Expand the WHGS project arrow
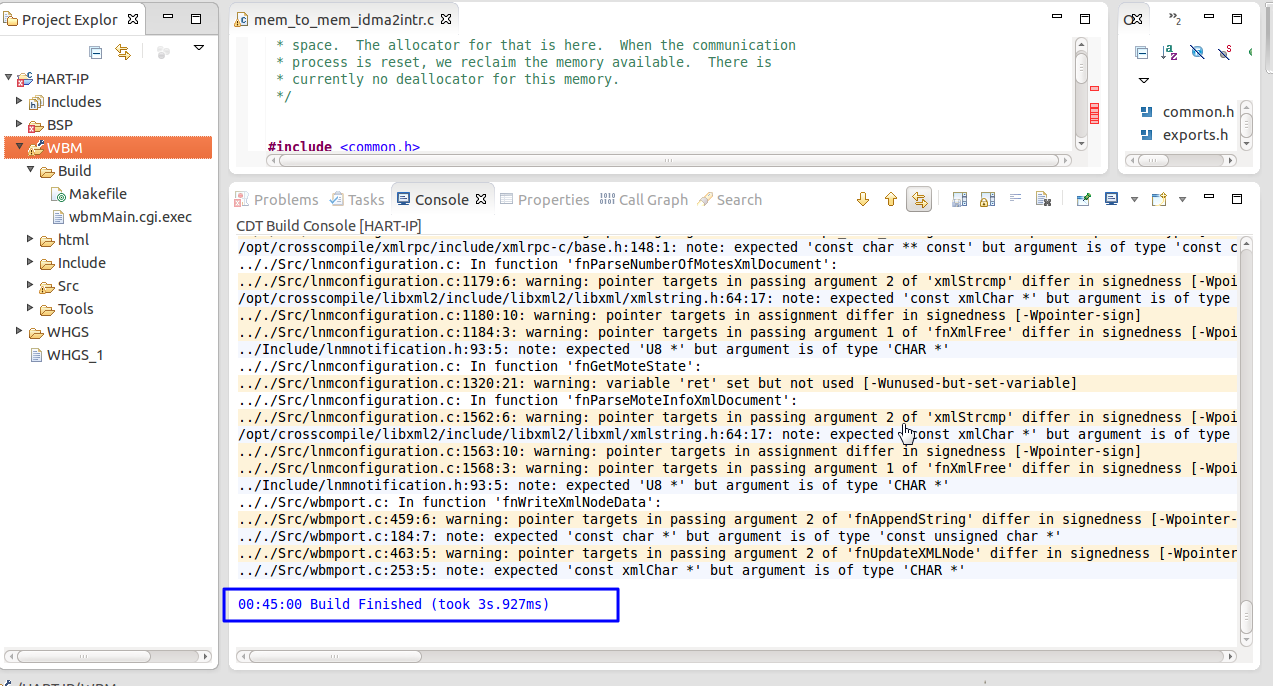The height and width of the screenshot is (686, 1273). click(19, 331)
